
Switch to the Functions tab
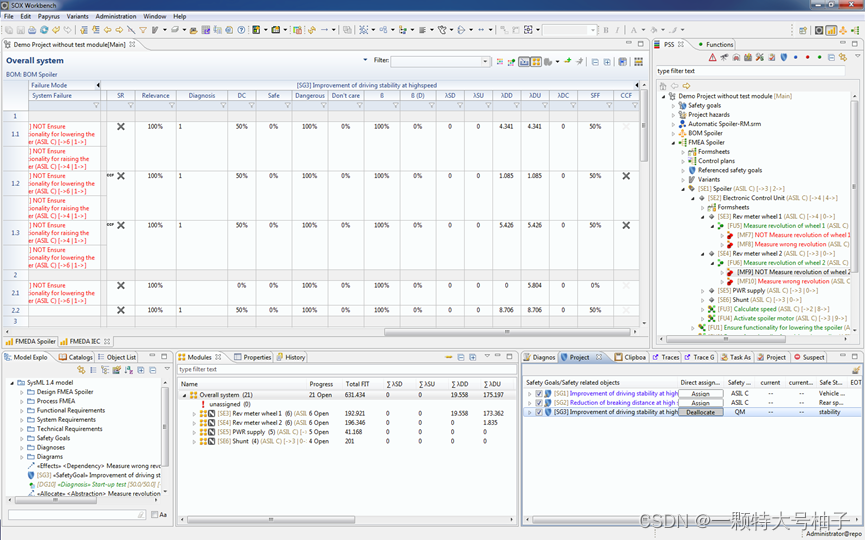click(715, 44)
